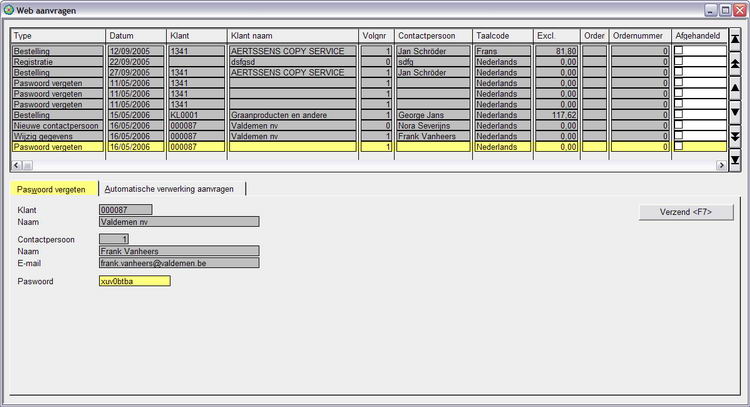Click the date cell 15/05/2006
The width and height of the screenshot is (750, 407).
point(136,115)
